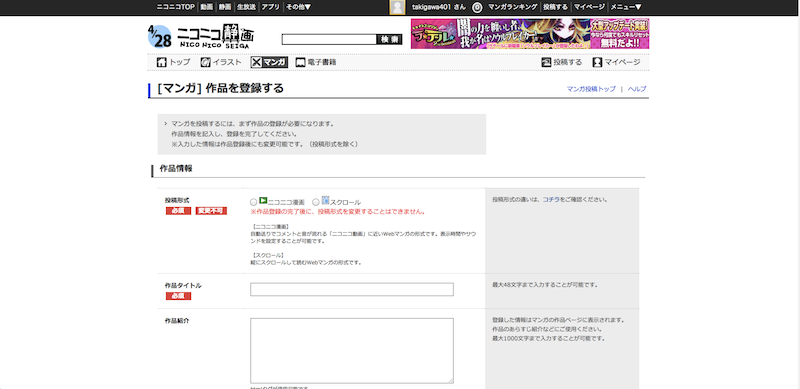Screen dimensions: 800x389
Task: Click 投稿する in the top black bar
Action: click(556, 7)
